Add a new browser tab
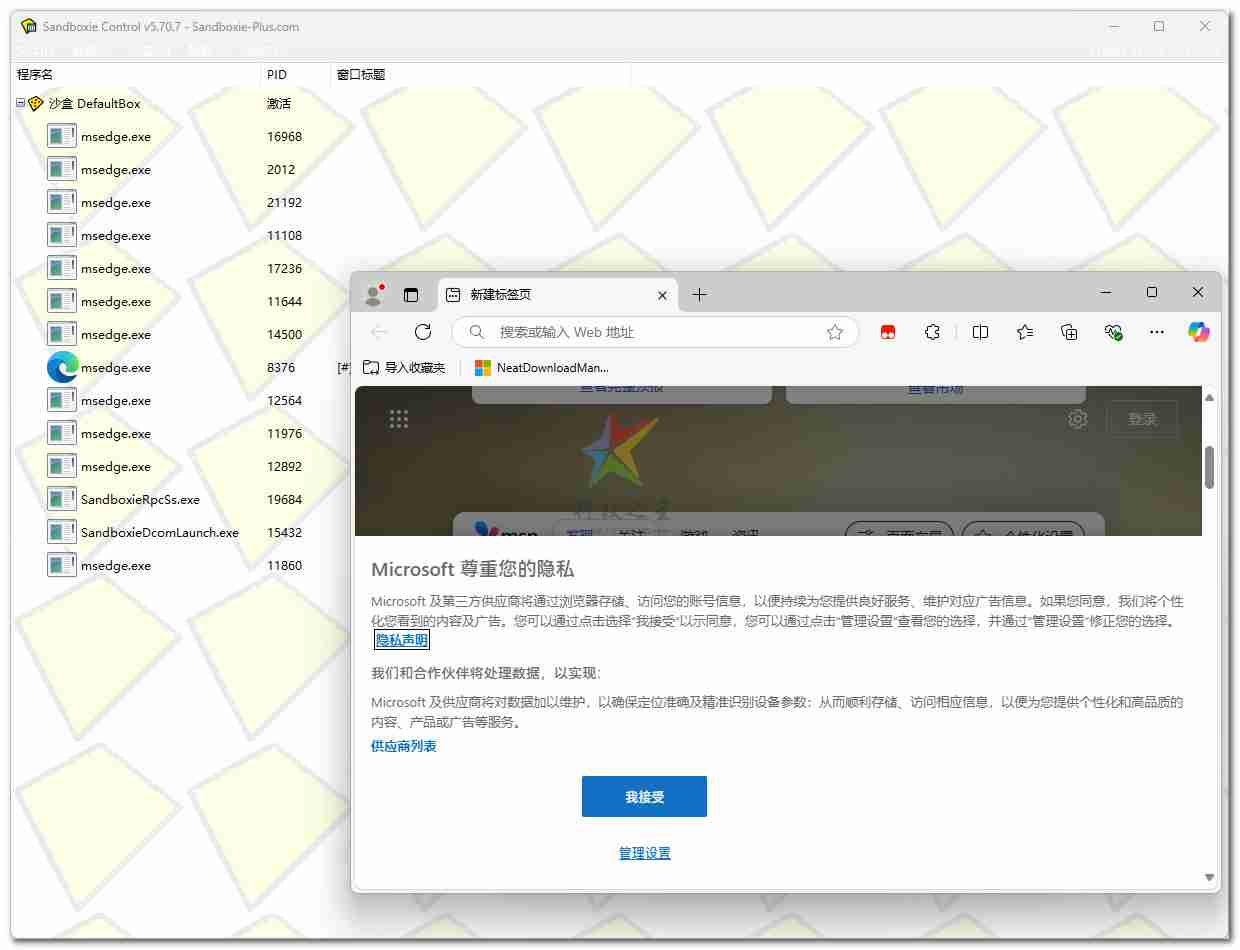Viewport: 1240px width, 950px height. [699, 294]
